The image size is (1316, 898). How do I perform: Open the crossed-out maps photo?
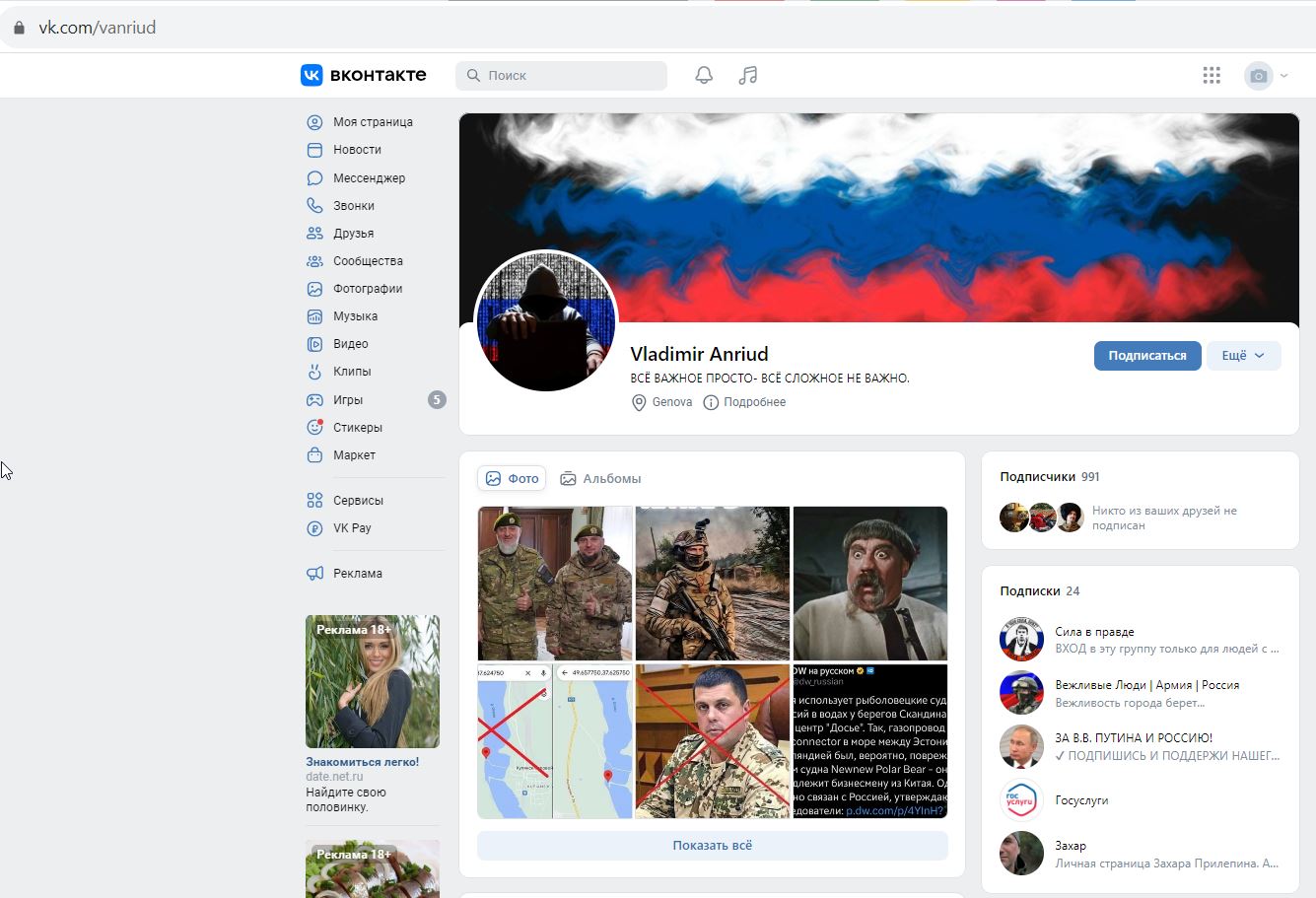pos(555,740)
